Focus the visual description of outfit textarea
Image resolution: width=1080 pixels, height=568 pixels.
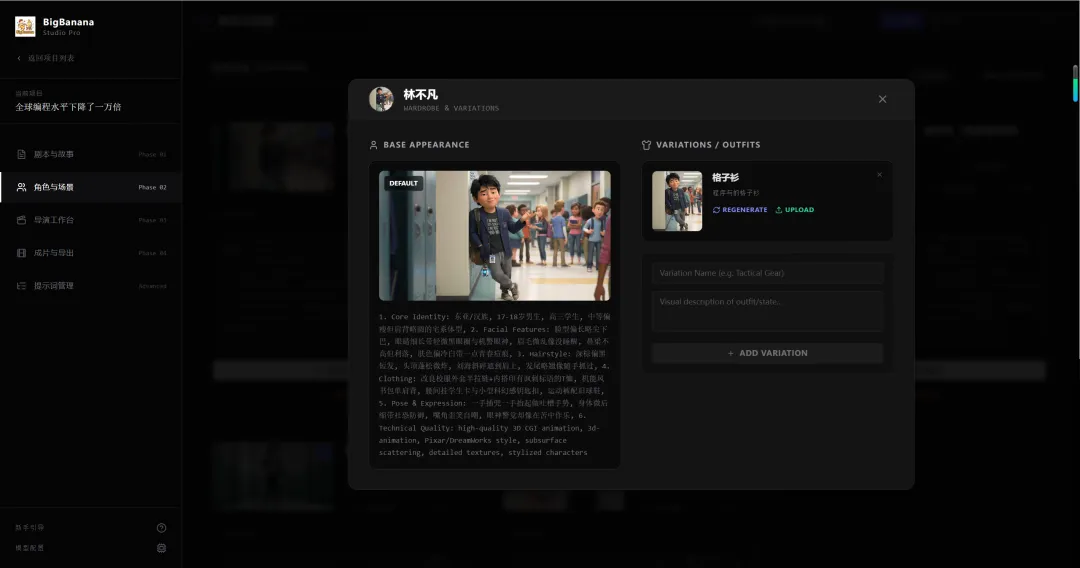click(768, 311)
